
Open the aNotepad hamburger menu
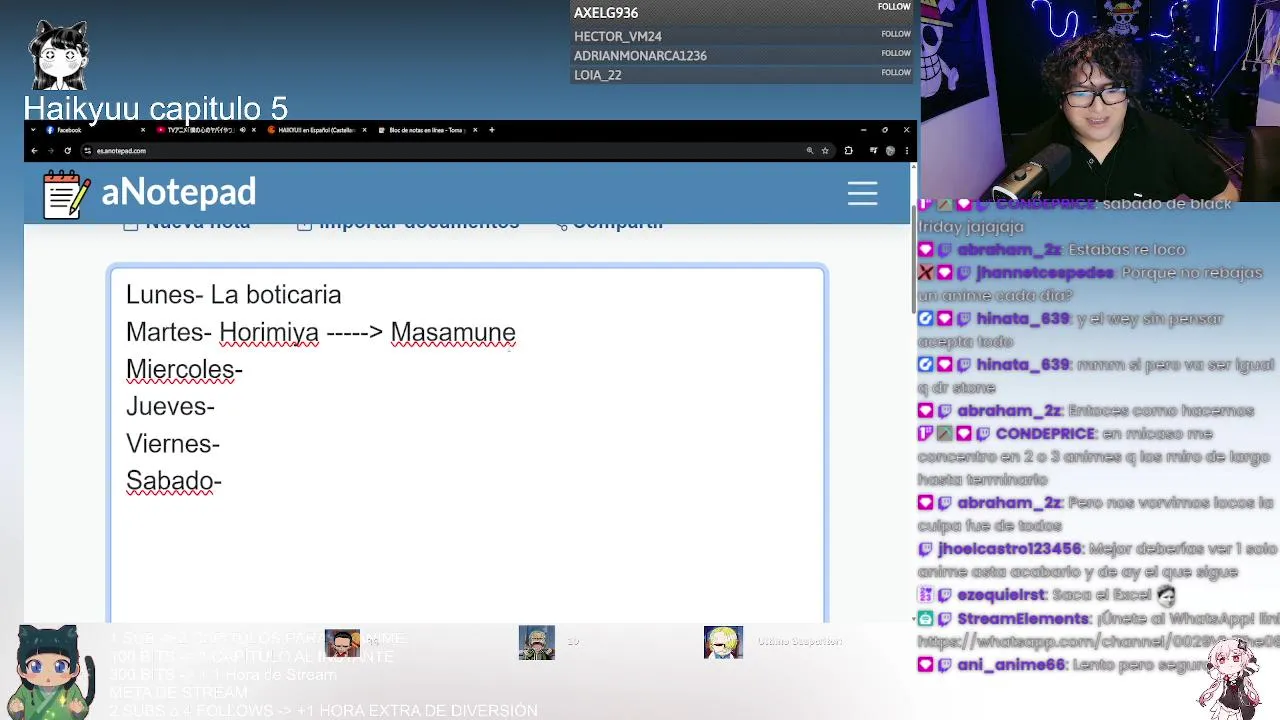click(862, 193)
